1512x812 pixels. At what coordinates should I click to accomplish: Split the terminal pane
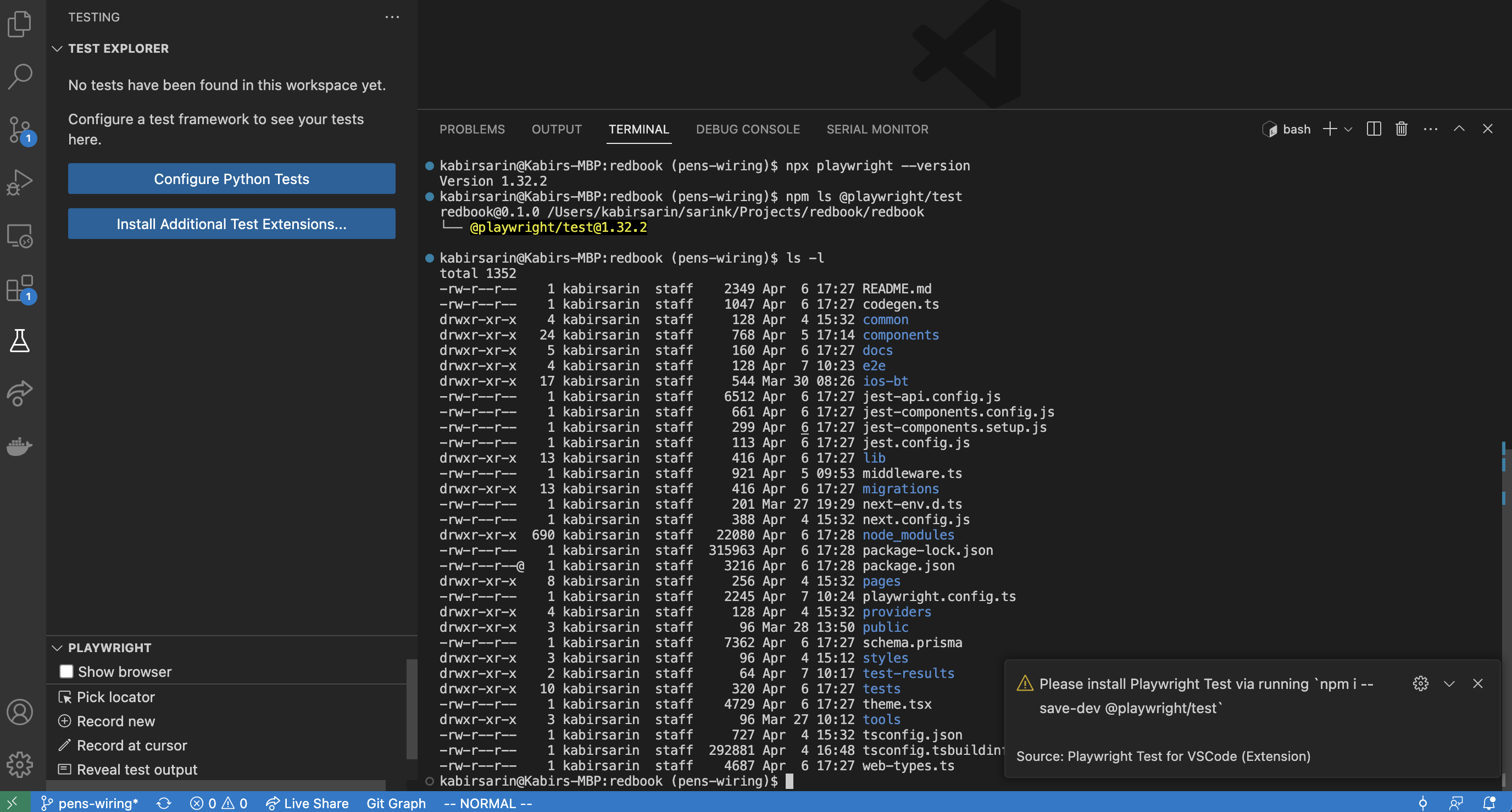pos(1374,129)
